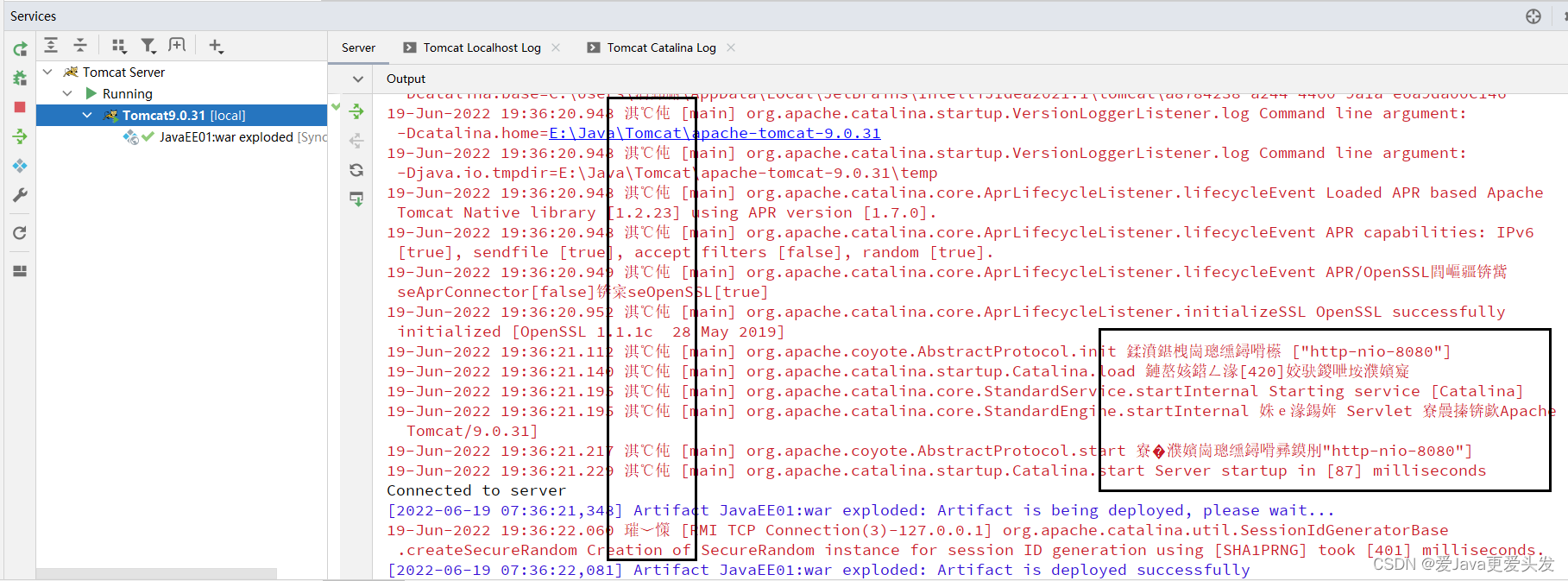
Task: Click the gray update application icon
Action: click(x=20, y=233)
